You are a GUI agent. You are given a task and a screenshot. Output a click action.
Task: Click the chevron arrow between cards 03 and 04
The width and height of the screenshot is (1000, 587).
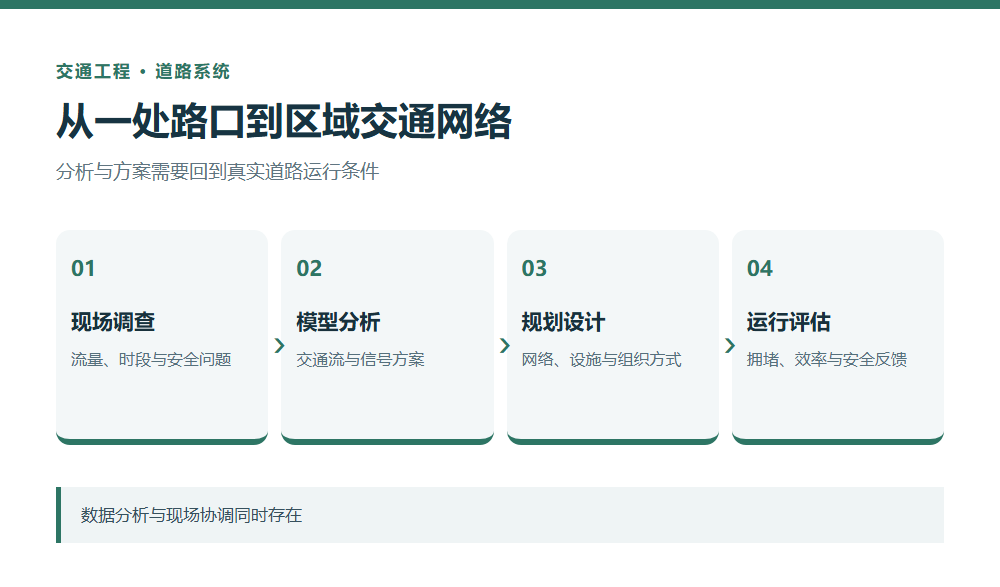730,346
